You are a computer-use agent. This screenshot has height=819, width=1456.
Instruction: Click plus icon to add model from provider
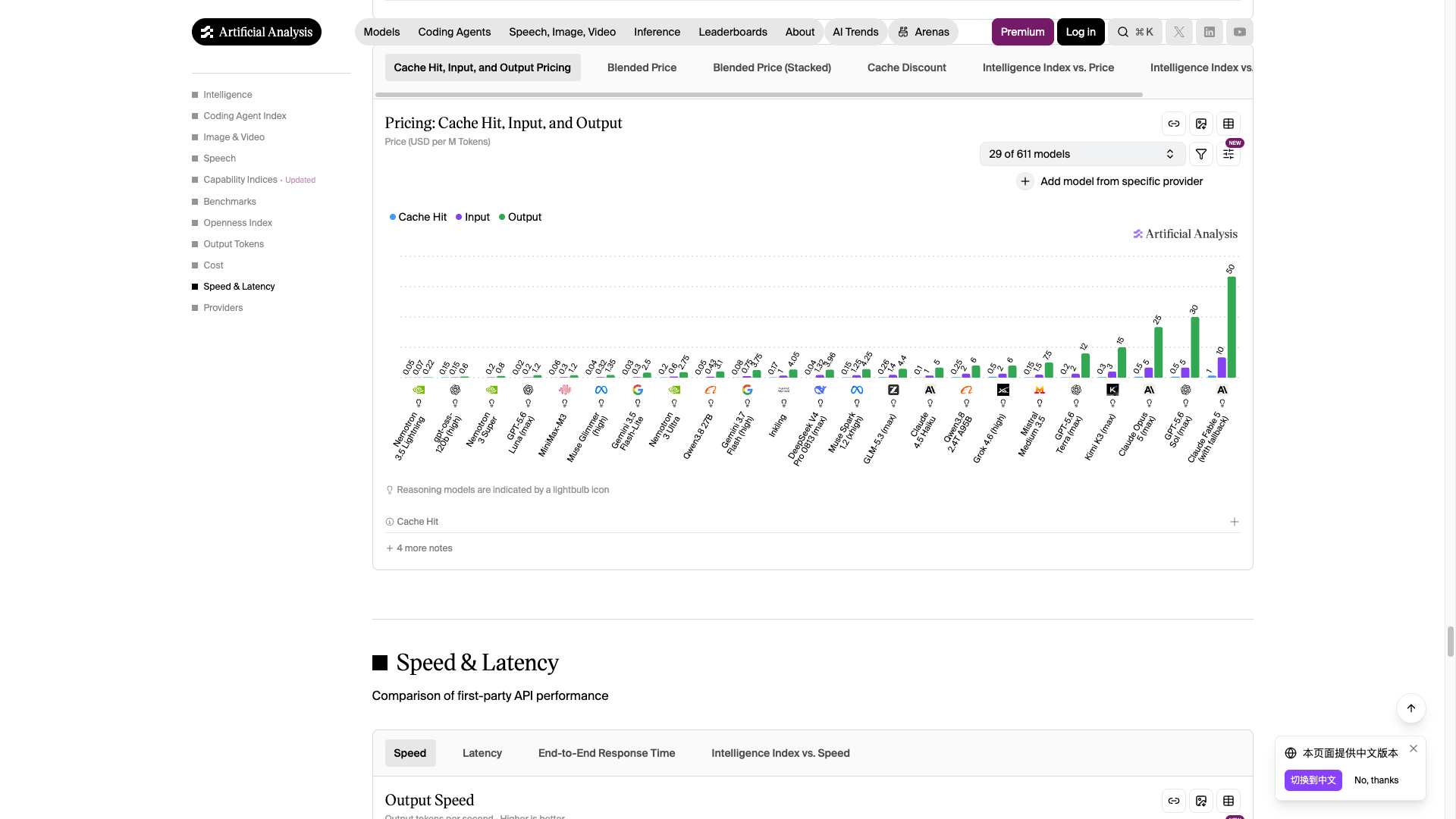click(1025, 181)
